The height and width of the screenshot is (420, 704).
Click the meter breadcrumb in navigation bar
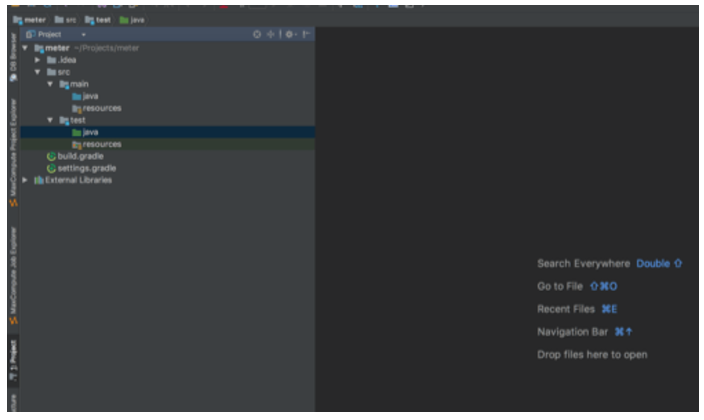[30, 20]
